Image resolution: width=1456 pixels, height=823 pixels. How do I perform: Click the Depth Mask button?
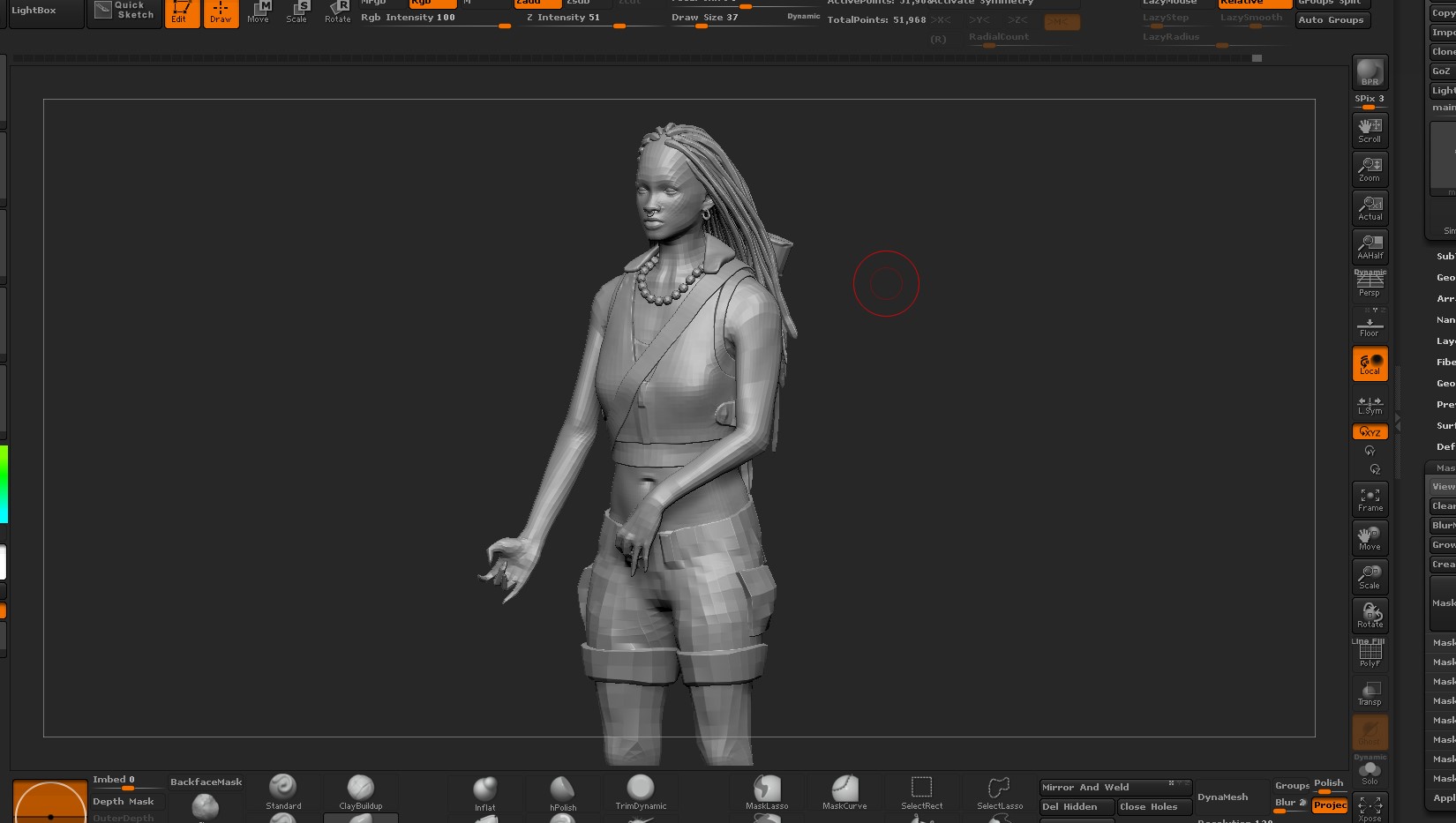coord(128,802)
